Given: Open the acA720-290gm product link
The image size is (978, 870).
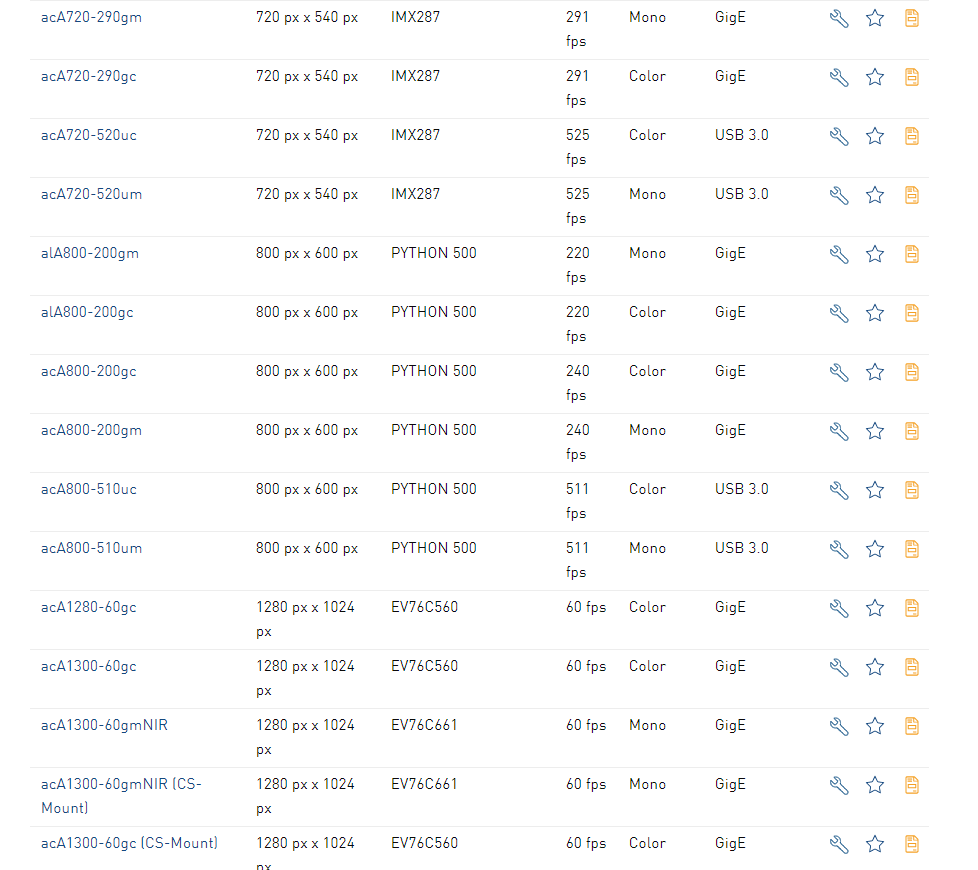Looking at the screenshot, I should click(x=91, y=17).
